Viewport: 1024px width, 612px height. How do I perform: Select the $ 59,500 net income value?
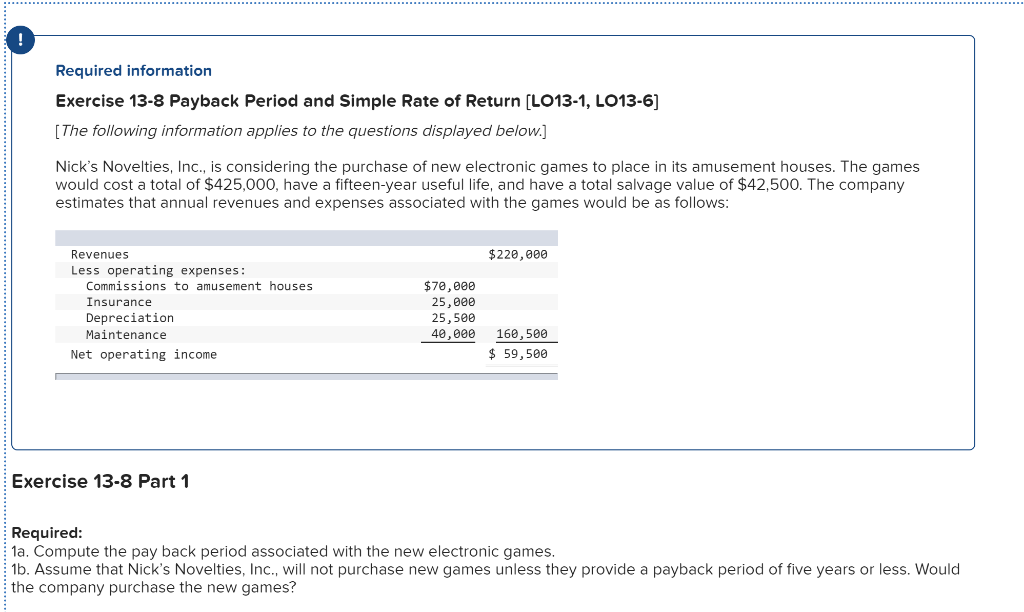[518, 354]
